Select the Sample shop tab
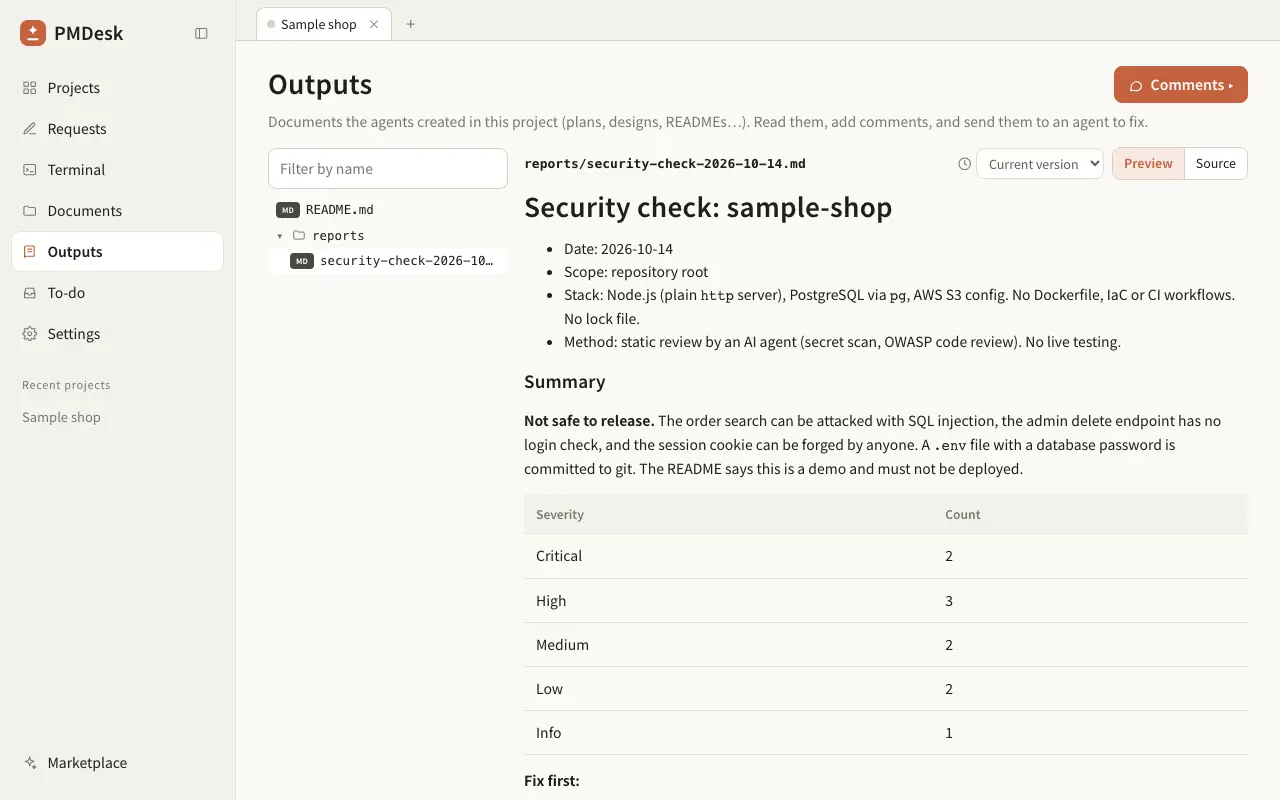Image resolution: width=1280 pixels, height=800 pixels. (323, 24)
